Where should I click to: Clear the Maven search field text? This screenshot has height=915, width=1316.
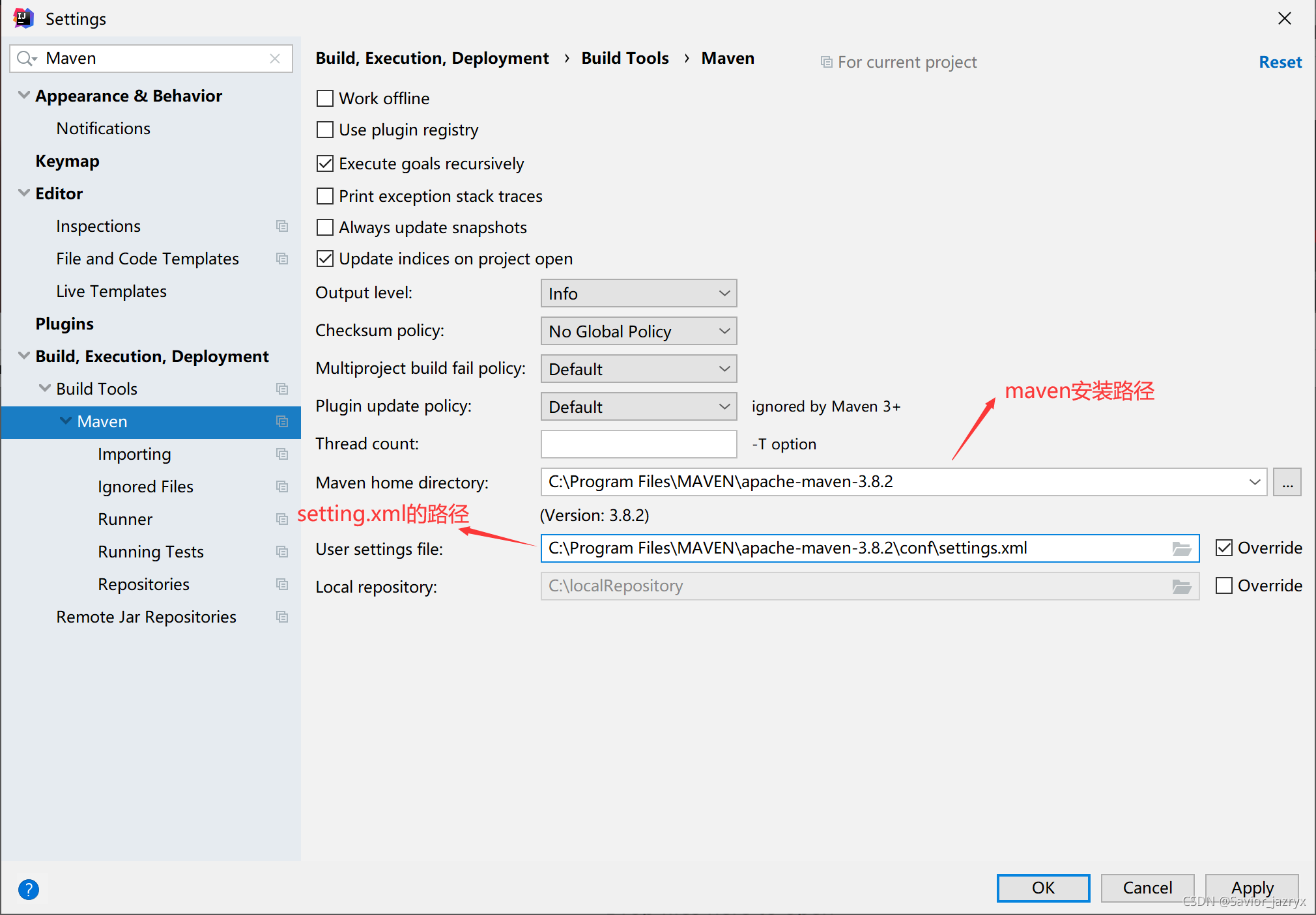pos(275,59)
